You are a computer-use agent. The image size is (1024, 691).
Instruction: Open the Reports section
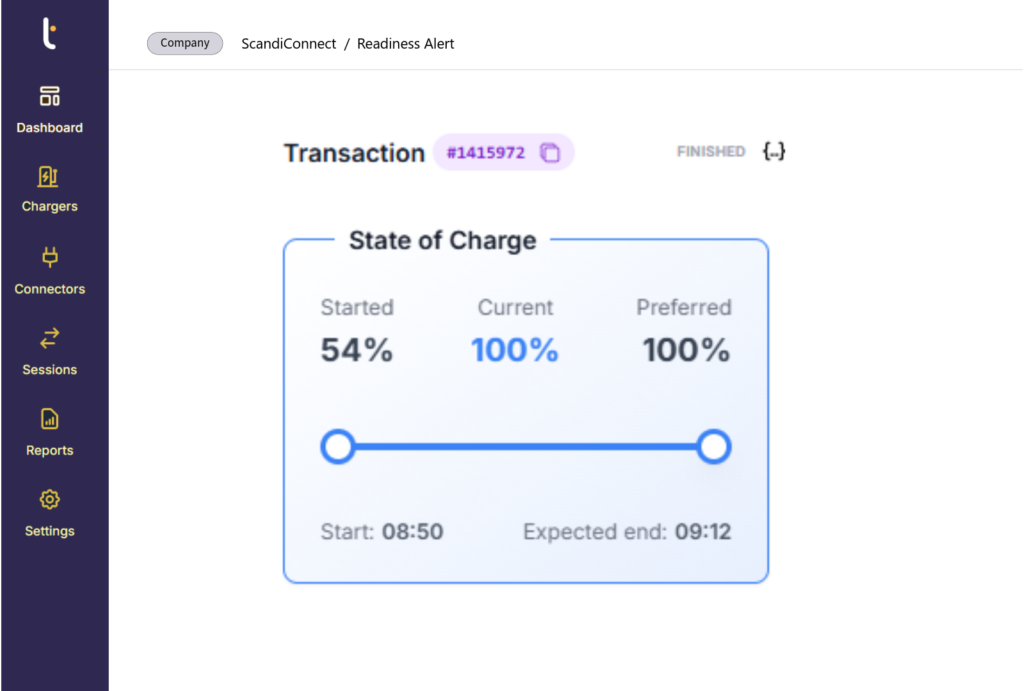[49, 420]
